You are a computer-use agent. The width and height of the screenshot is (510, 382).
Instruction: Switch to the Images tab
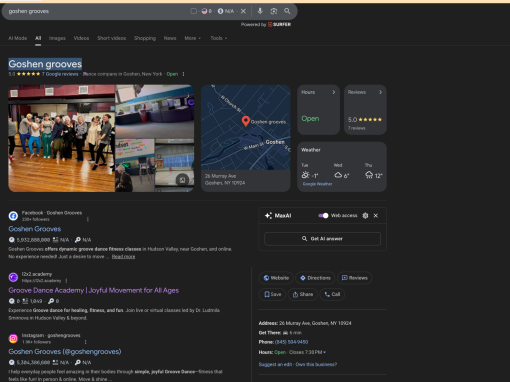click(x=57, y=38)
